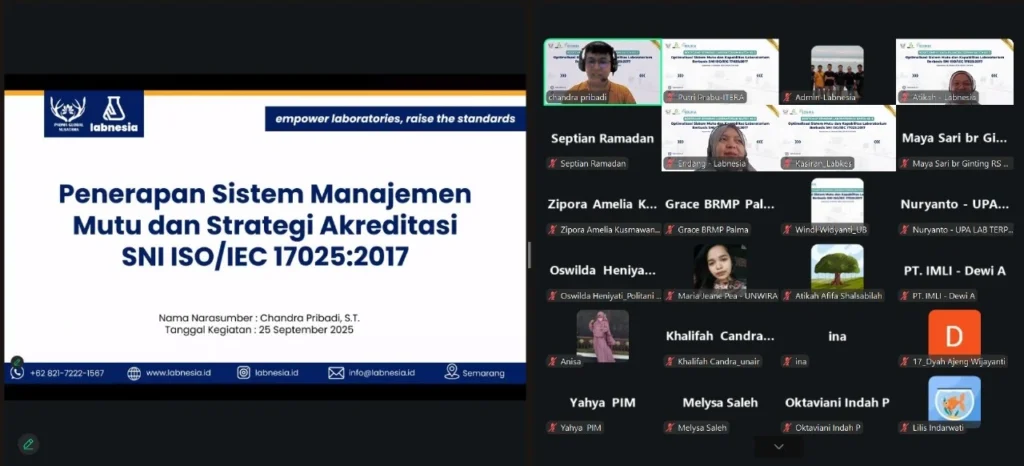This screenshot has width=1024, height=466.
Task: Click the muted mic icon beside Melysa Saleh
Action: point(669,428)
